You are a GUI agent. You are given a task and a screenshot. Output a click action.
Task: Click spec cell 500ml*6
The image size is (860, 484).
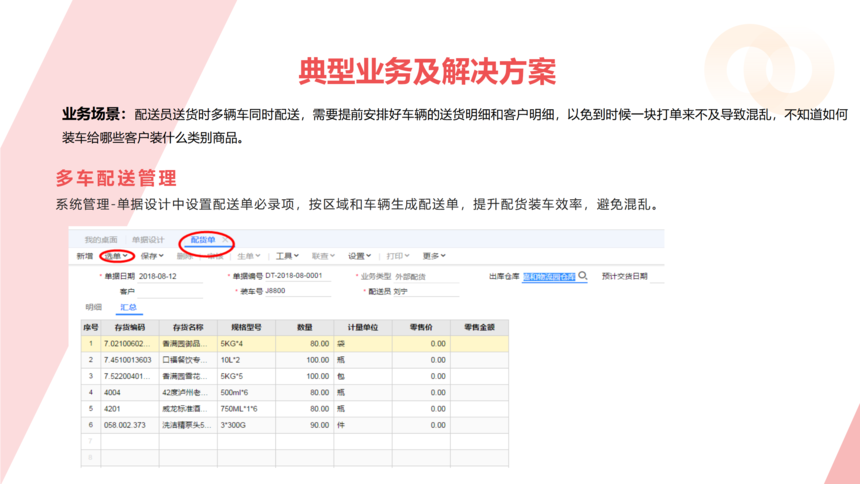[x=246, y=392]
